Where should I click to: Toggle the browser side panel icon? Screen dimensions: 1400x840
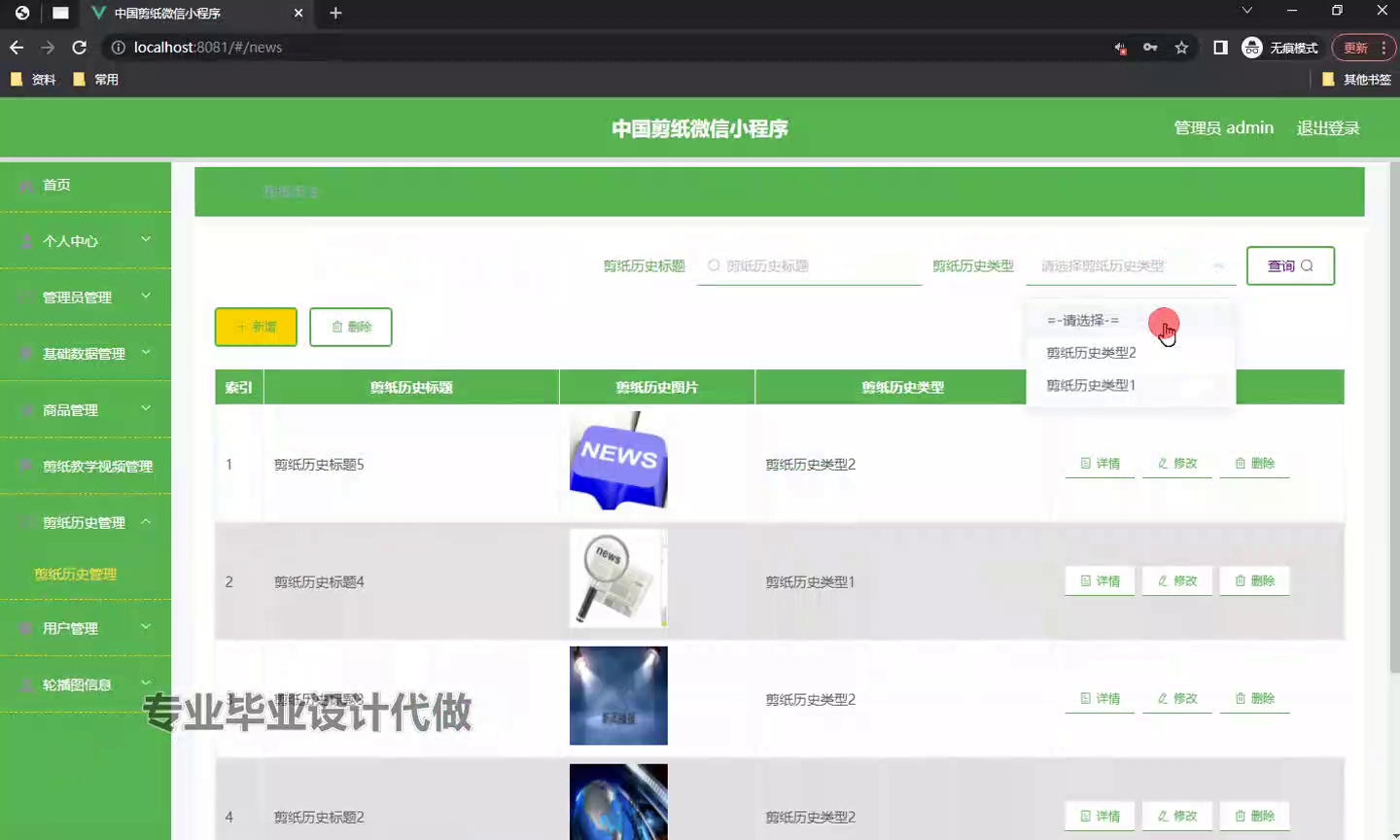click(1220, 47)
